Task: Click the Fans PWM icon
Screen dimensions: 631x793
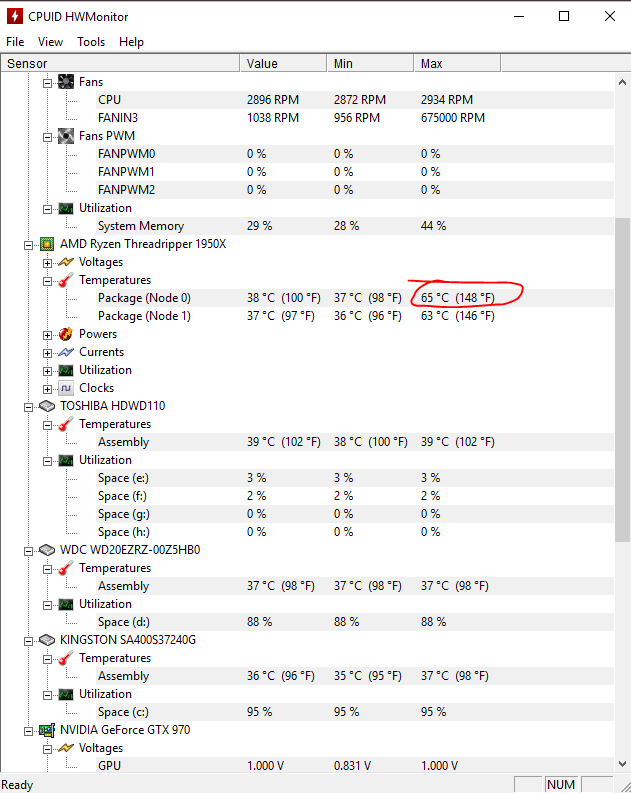Action: click(66, 136)
